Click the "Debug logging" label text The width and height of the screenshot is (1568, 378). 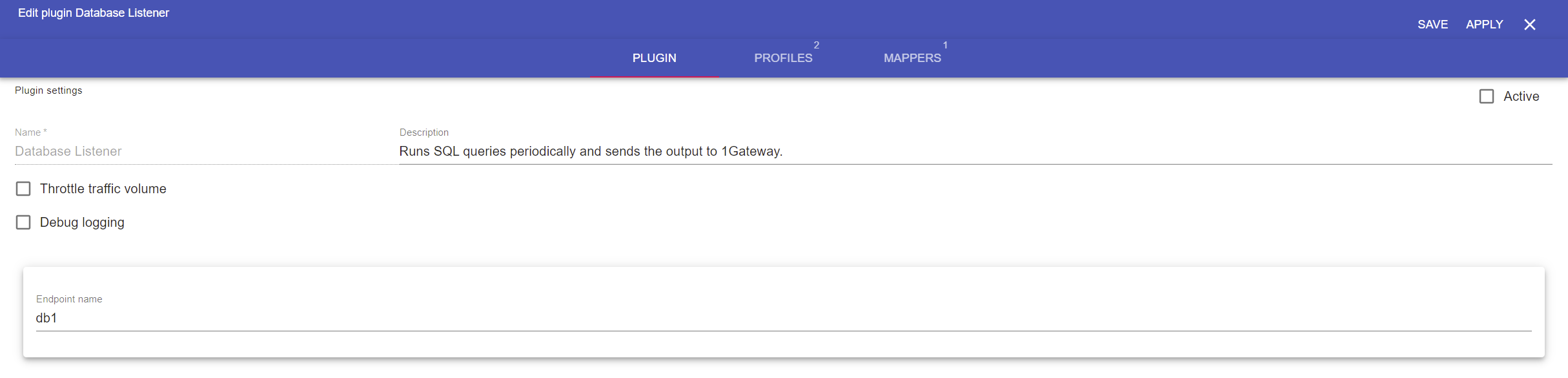82,222
